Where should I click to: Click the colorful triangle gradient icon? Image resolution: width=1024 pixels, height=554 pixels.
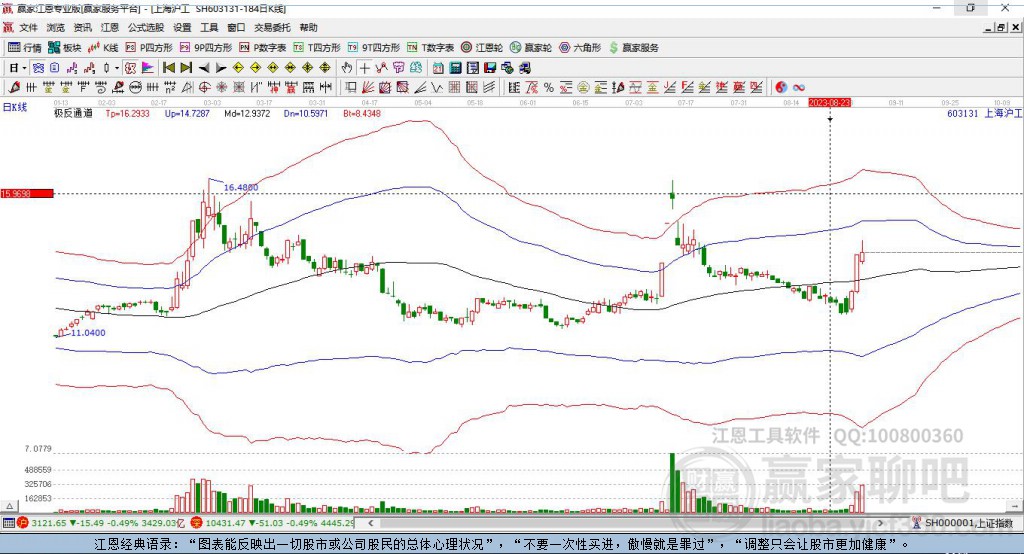pos(148,68)
